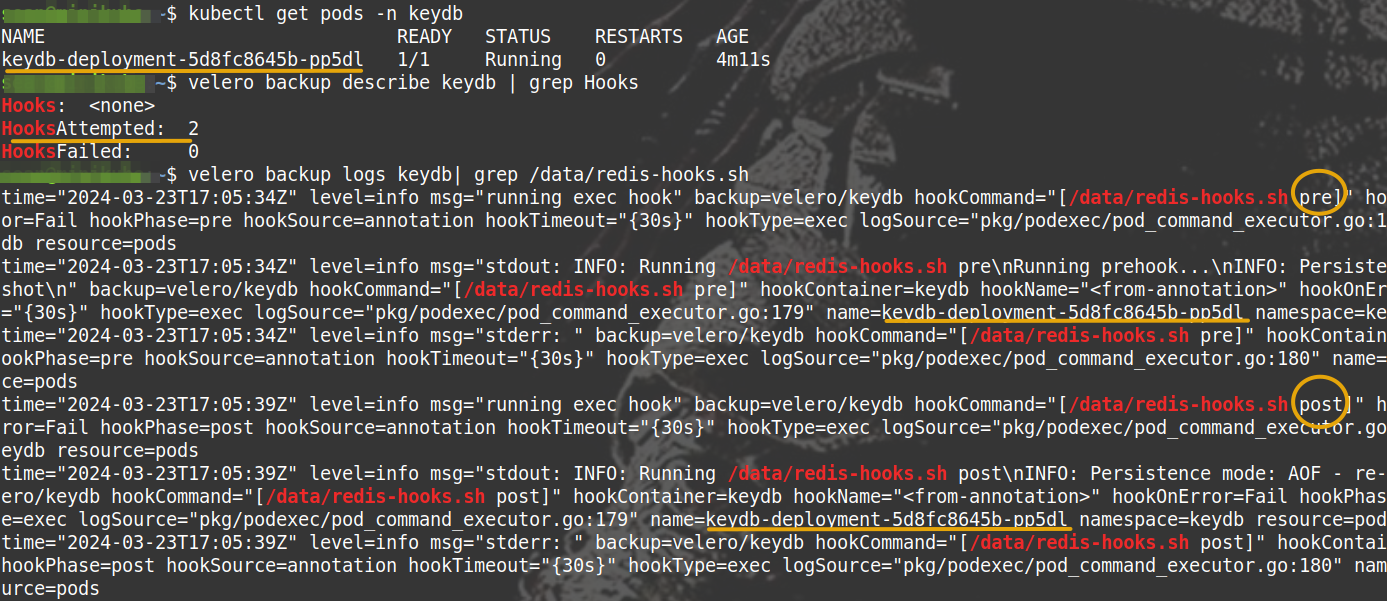Click the 'e=exec' fragment starting a line
Screen dimensions: 1387x601
click(x=35, y=520)
